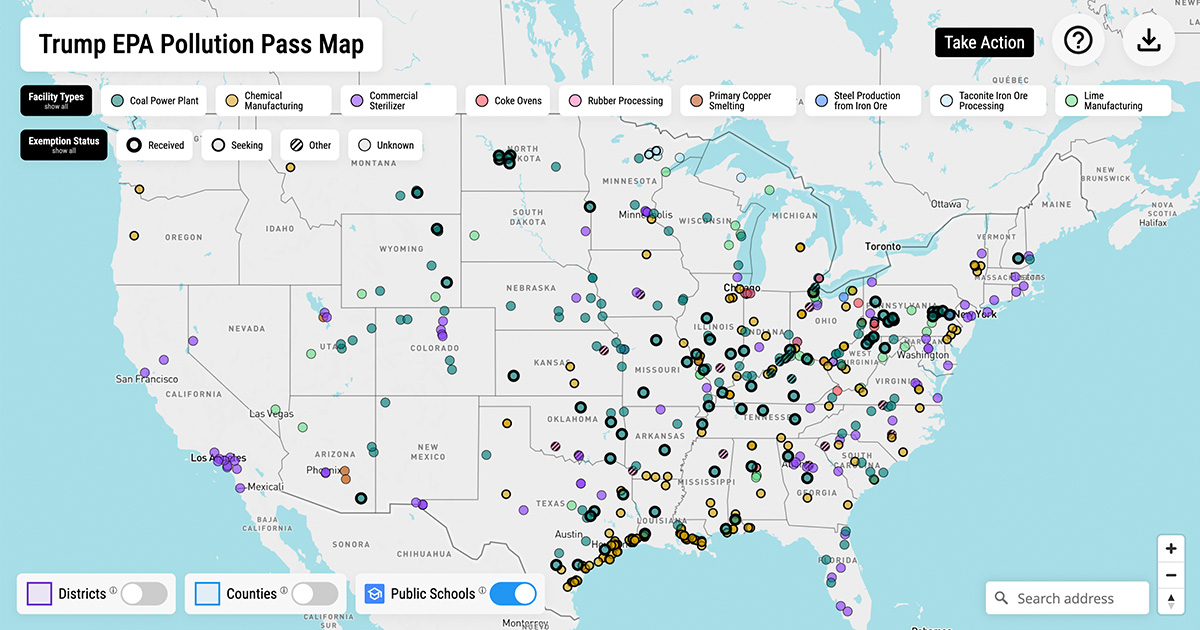Click the Districts info icon
This screenshot has height=630, width=1200.
click(114, 590)
